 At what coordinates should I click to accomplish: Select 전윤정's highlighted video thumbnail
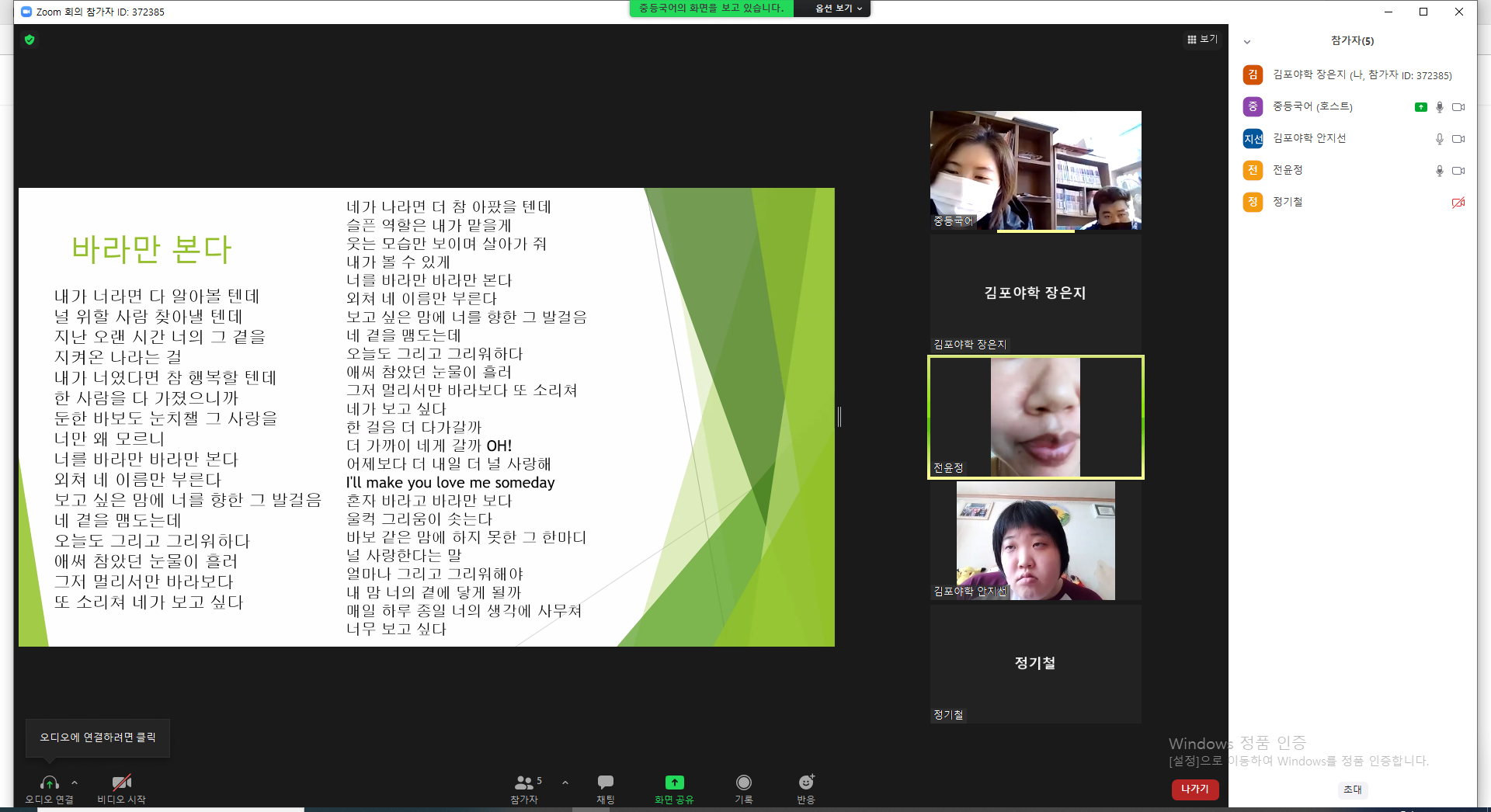(x=1036, y=418)
